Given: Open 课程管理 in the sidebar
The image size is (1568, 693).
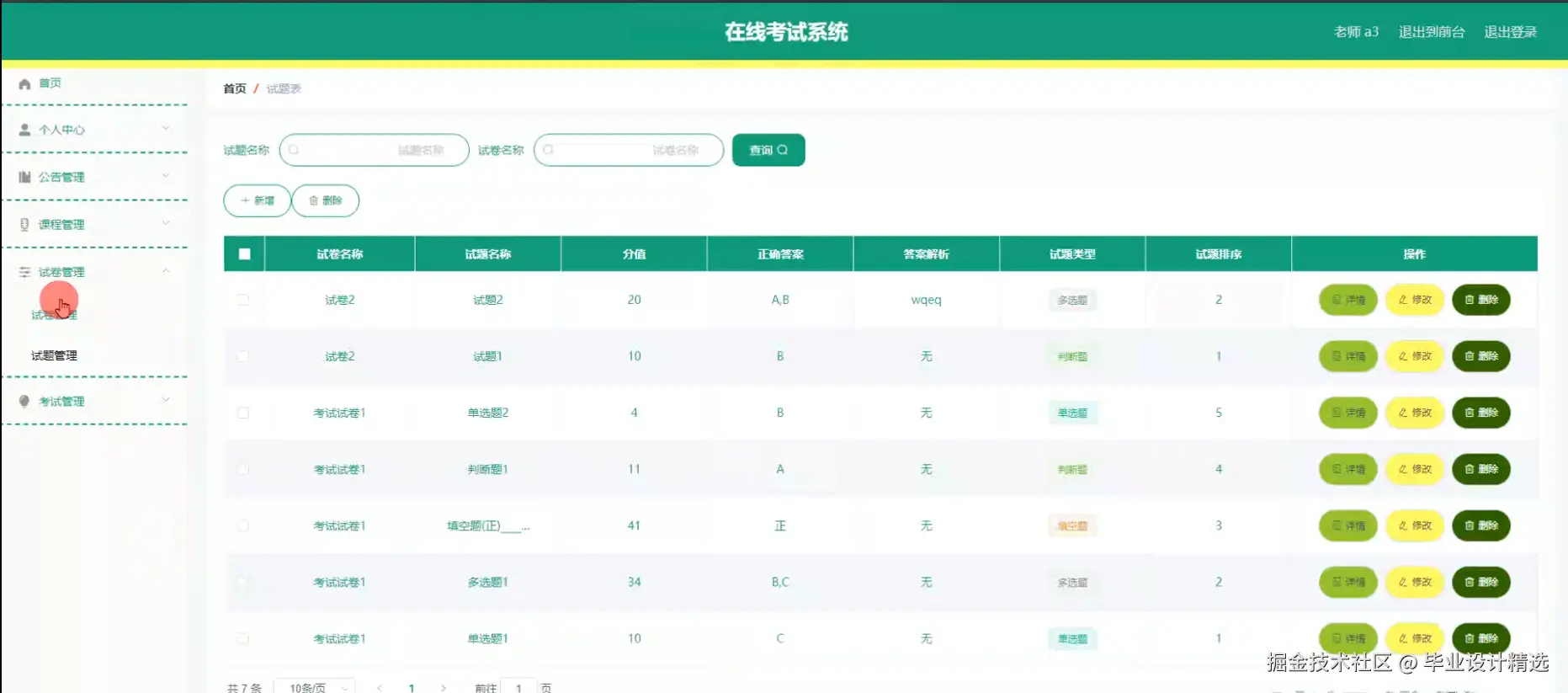Looking at the screenshot, I should click(61, 225).
